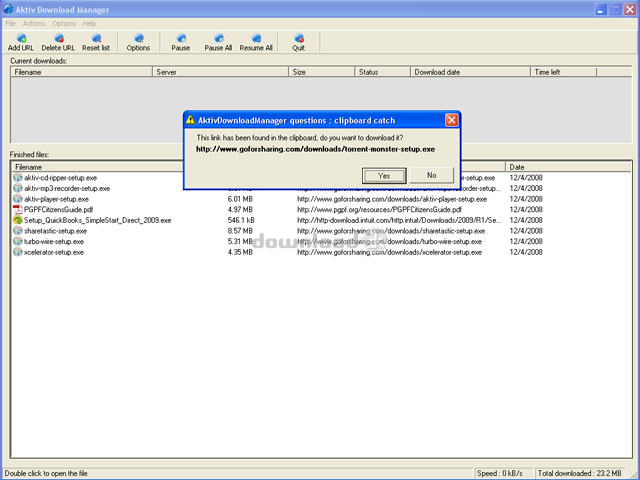
Task: Select aktiv-cd-ripper-setup.exe in finished files
Action: (60, 177)
